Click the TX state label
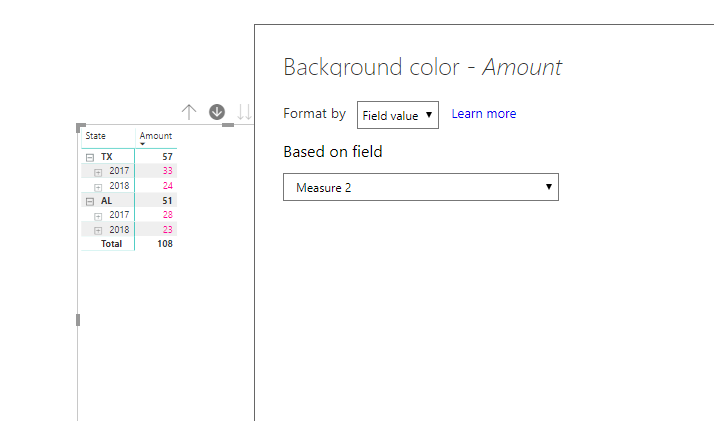Image resolution: width=714 pixels, height=421 pixels. coord(107,157)
